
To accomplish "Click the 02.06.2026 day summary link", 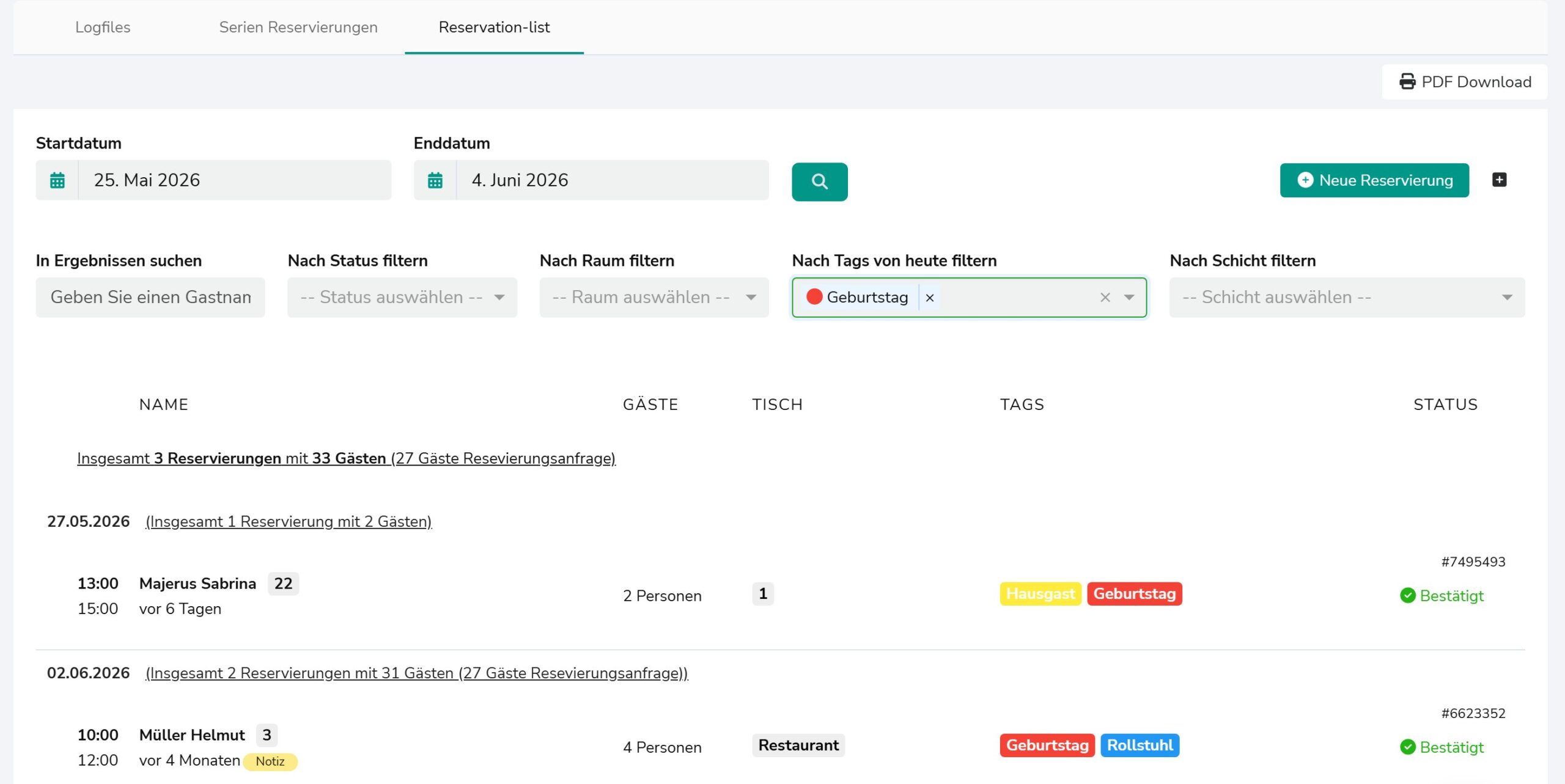I will pyautogui.click(x=417, y=673).
